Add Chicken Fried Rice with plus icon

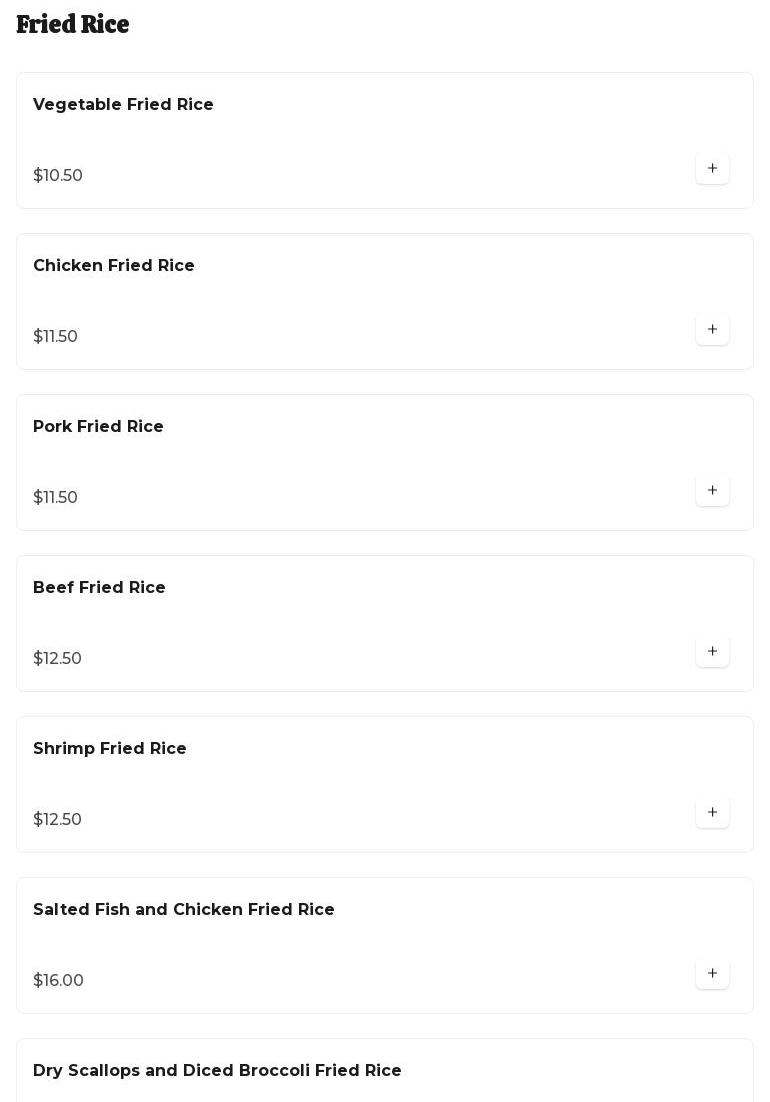pos(712,330)
